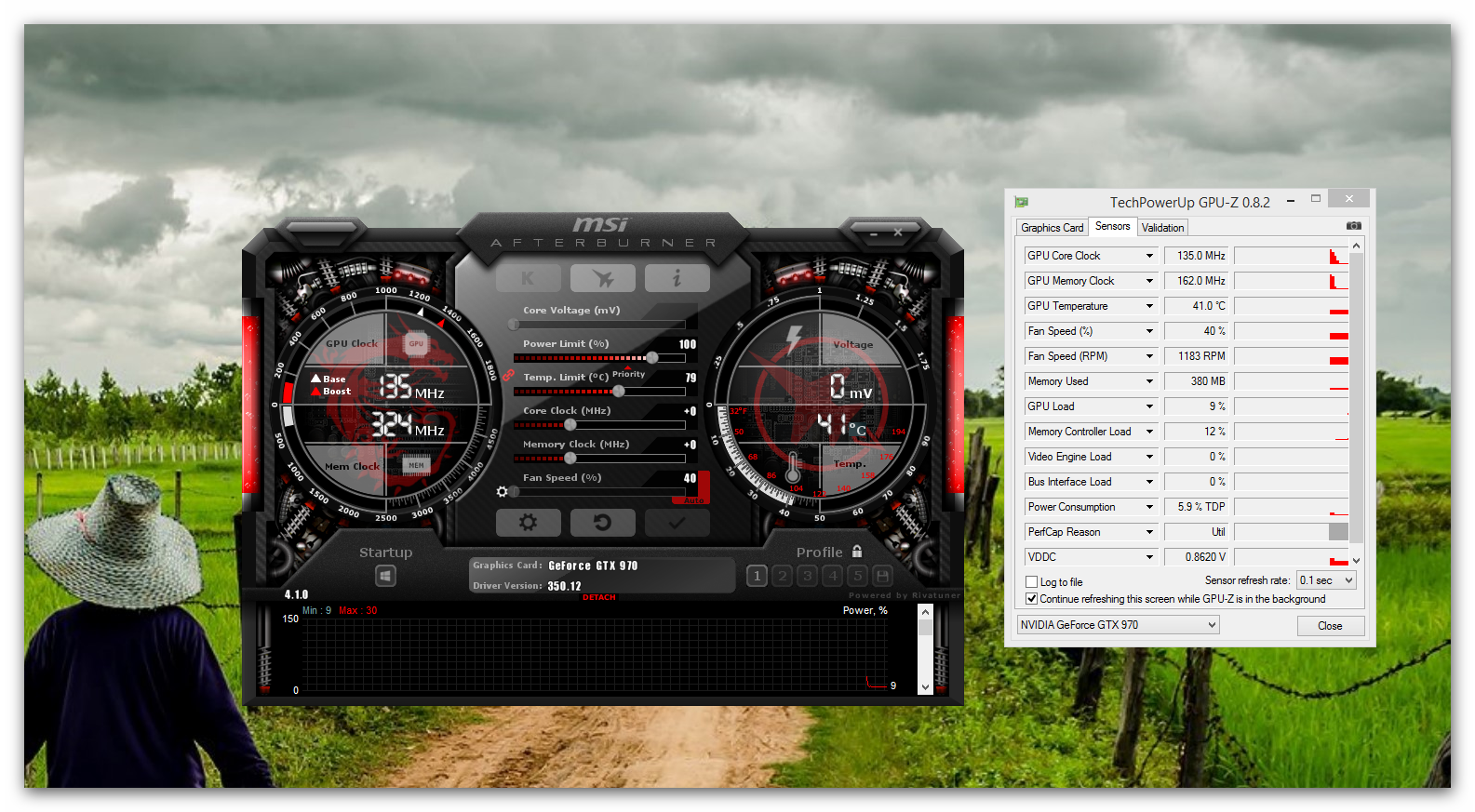Toggle the Windows Startup icon in Afterburner
1475x812 pixels.
tap(386, 577)
